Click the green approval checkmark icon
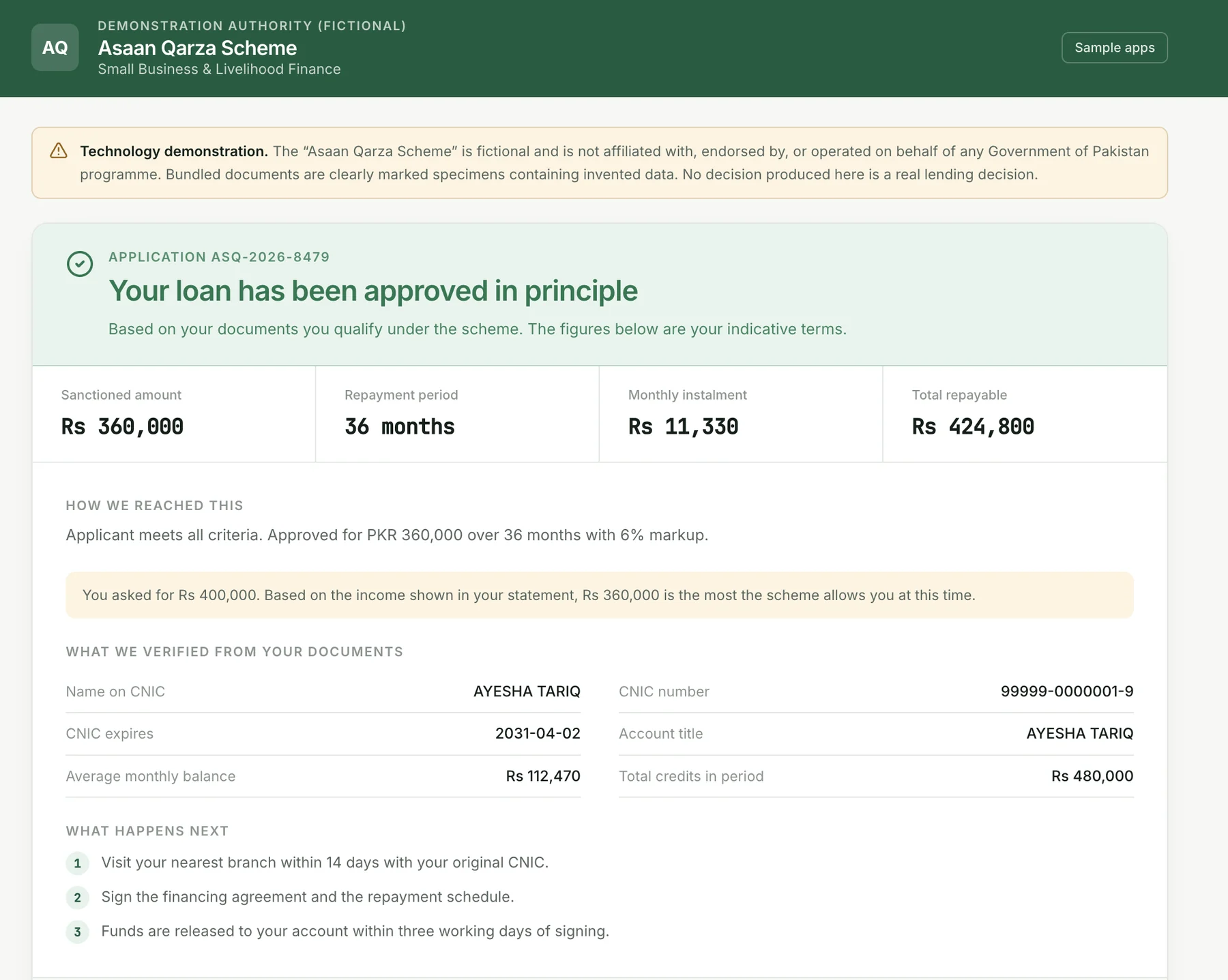This screenshot has height=980, width=1228. (x=80, y=264)
